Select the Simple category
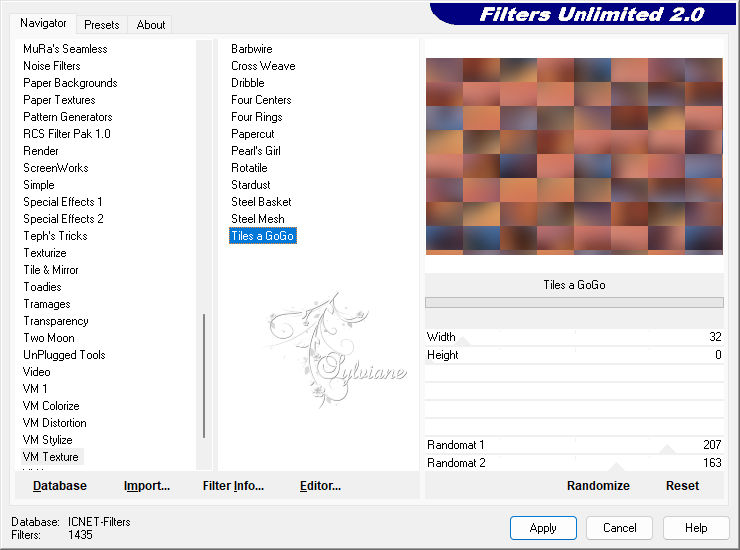The height and width of the screenshot is (550, 740). click(39, 185)
